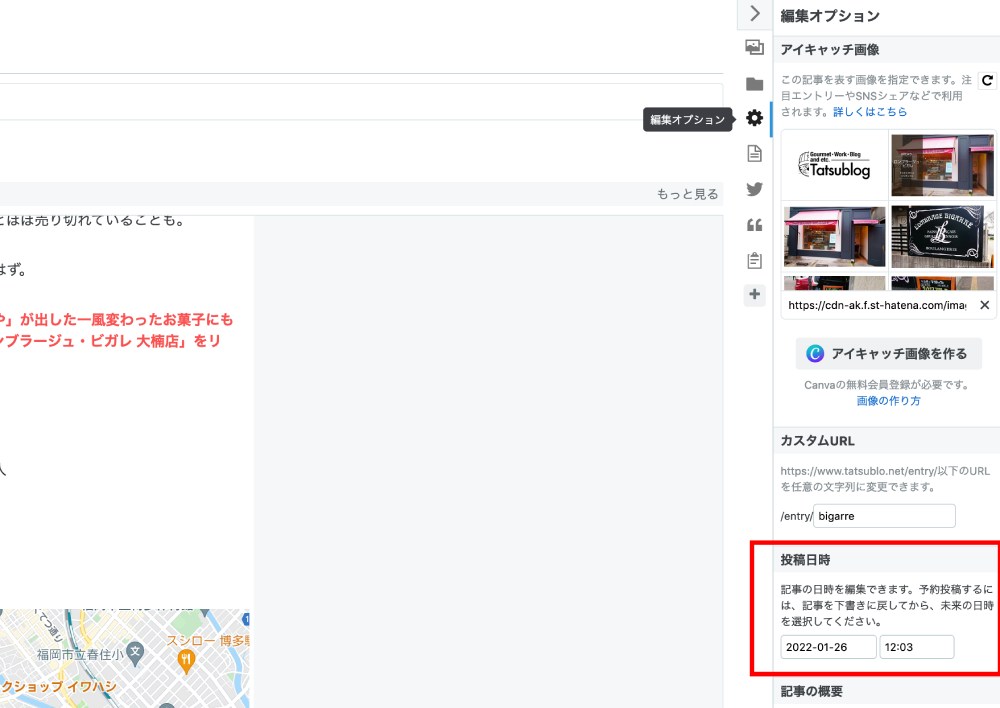Collapse sidebar with the chevron arrow
Image resolution: width=1000 pixels, height=708 pixels.
[x=754, y=13]
